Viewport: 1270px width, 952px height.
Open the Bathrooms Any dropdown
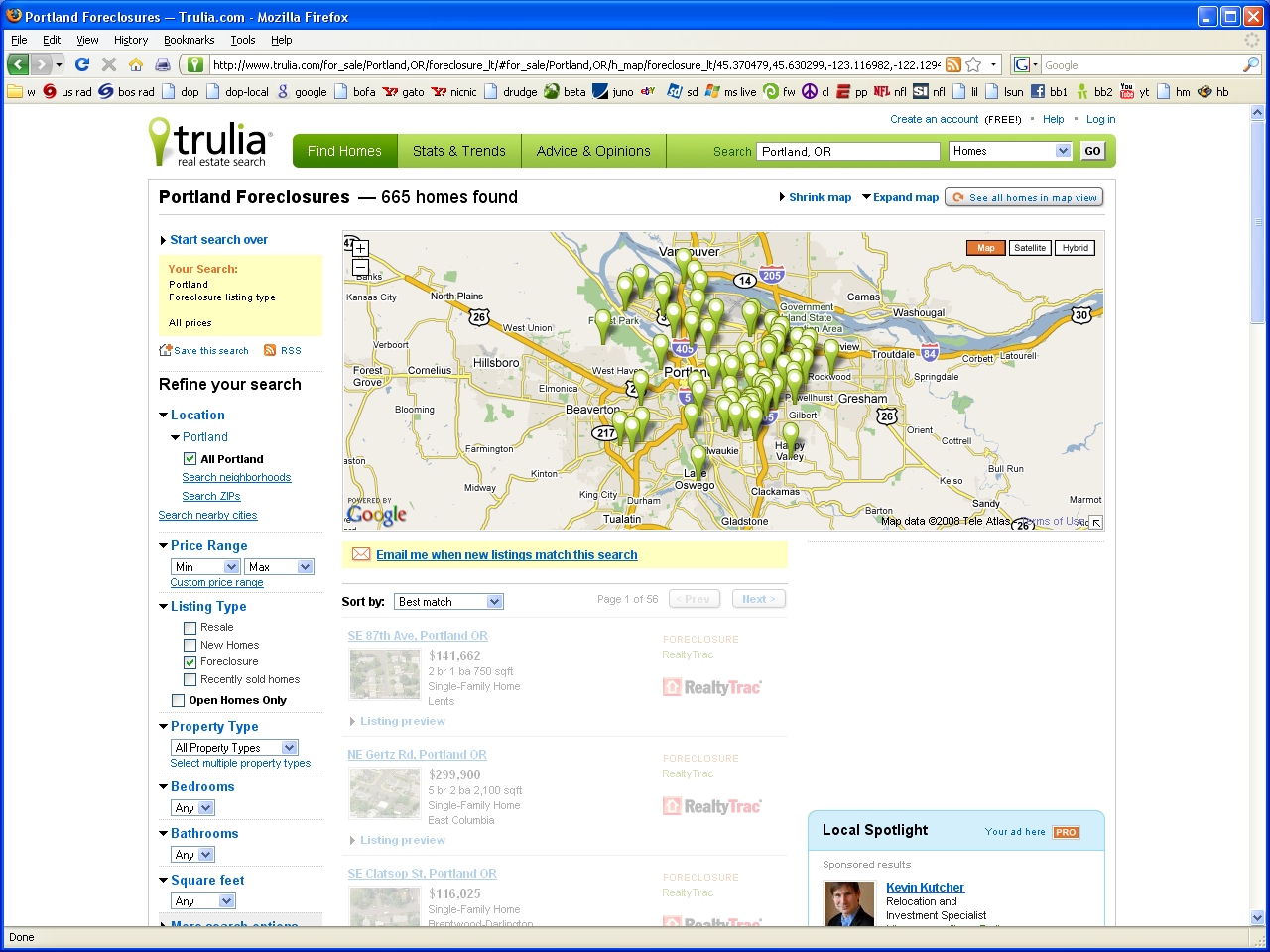pyautogui.click(x=192, y=855)
